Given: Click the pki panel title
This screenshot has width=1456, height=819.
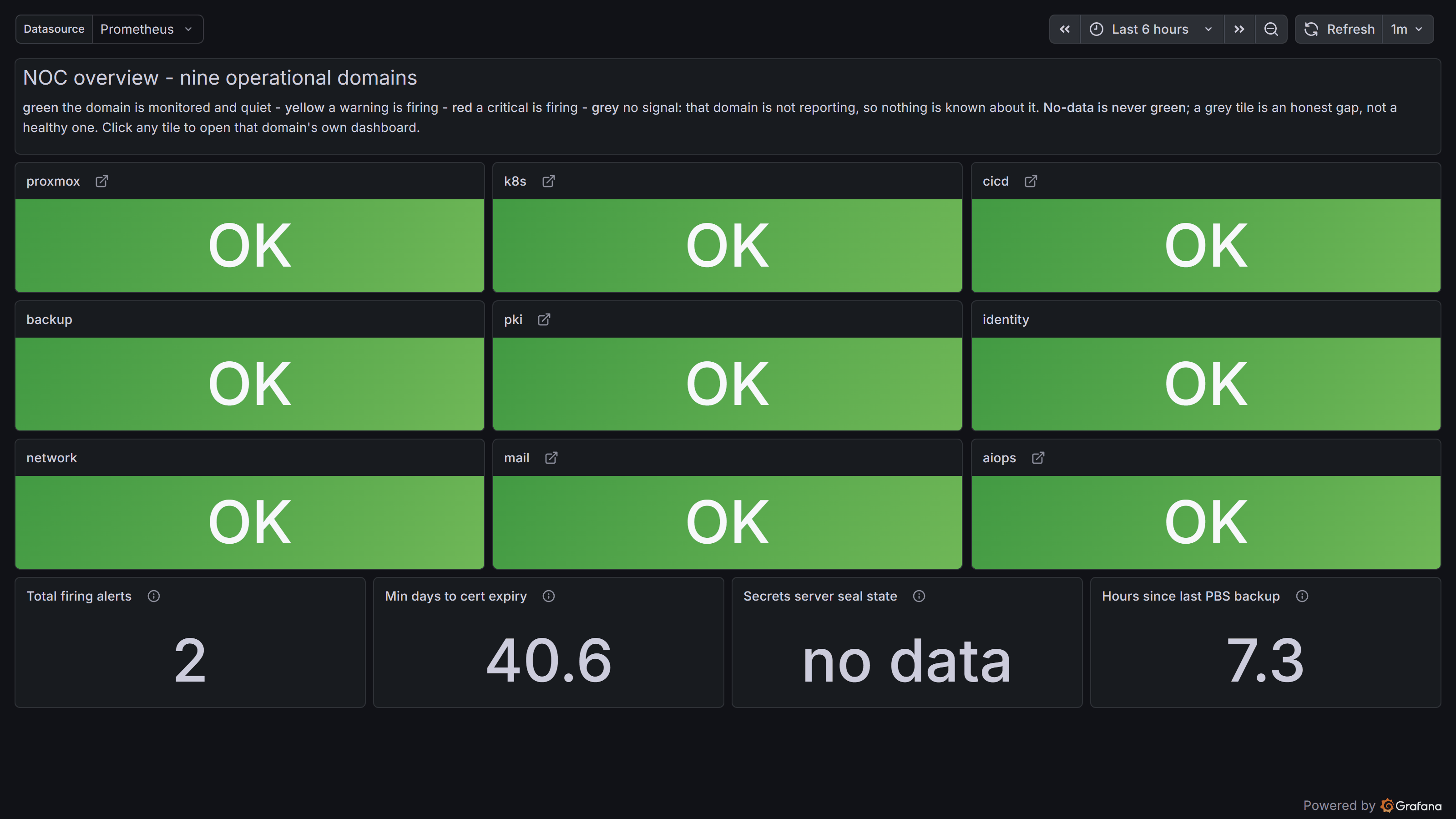Looking at the screenshot, I should (x=513, y=320).
